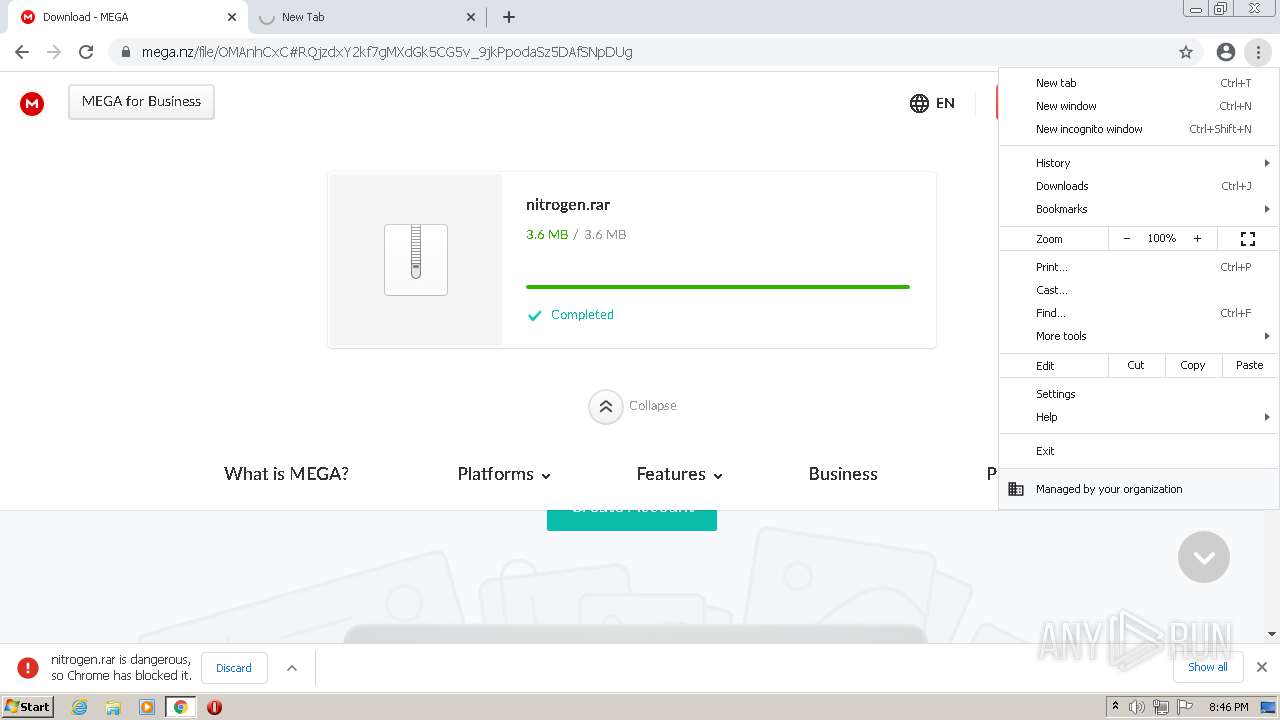The height and width of the screenshot is (720, 1280).
Task: Click Copy in the Edit row
Action: coord(1193,365)
